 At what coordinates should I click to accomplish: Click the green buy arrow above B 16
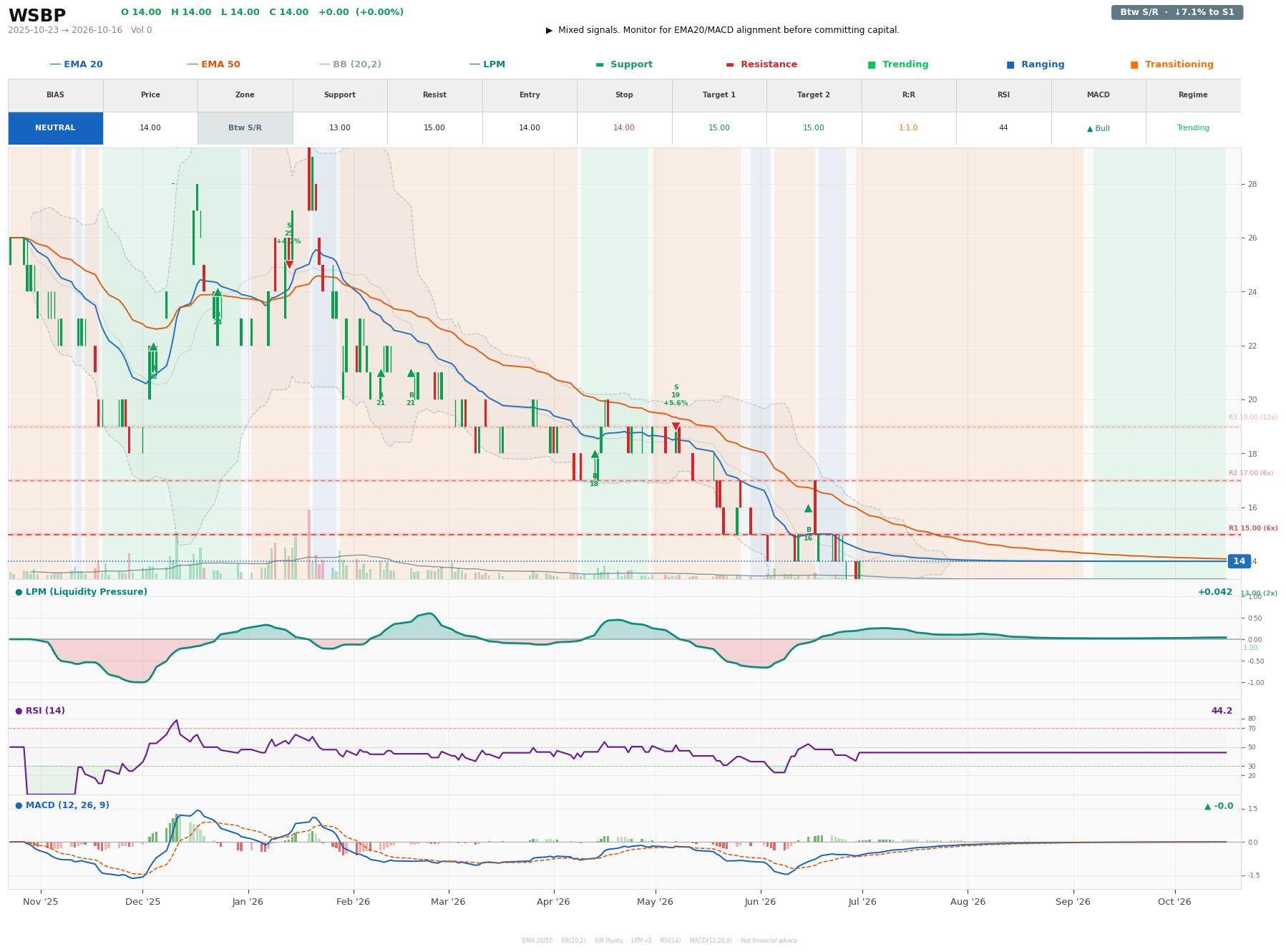(x=808, y=508)
